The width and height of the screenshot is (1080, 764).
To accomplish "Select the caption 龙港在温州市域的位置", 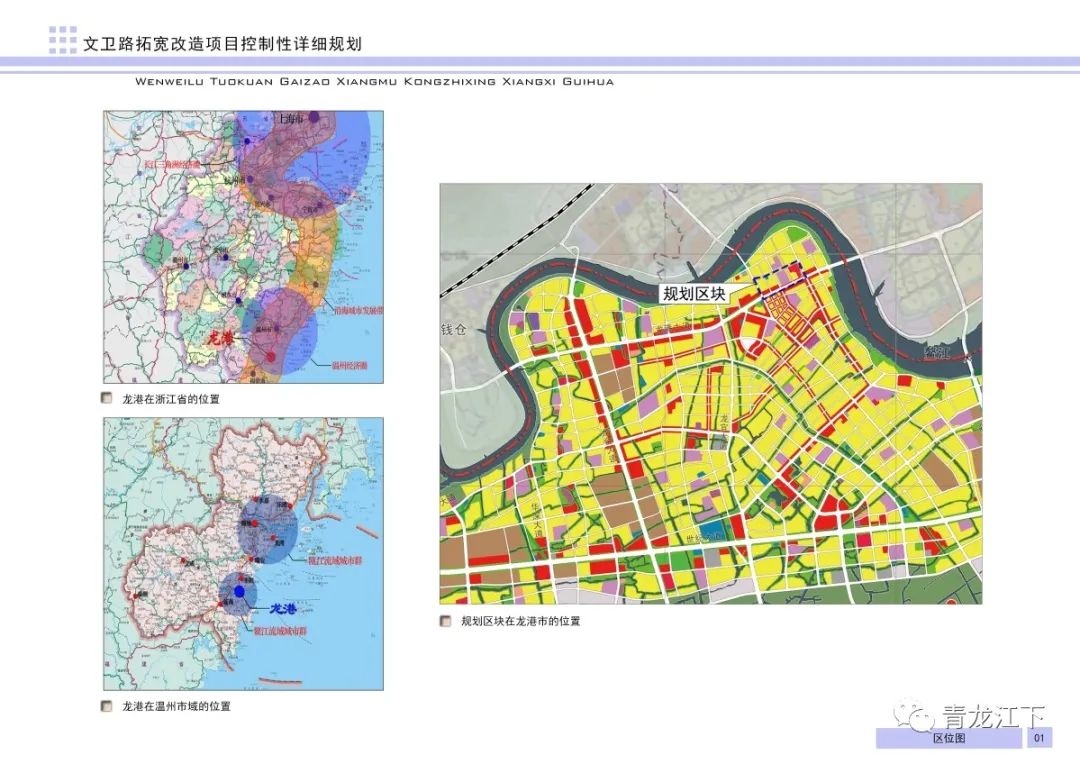I will [176, 706].
